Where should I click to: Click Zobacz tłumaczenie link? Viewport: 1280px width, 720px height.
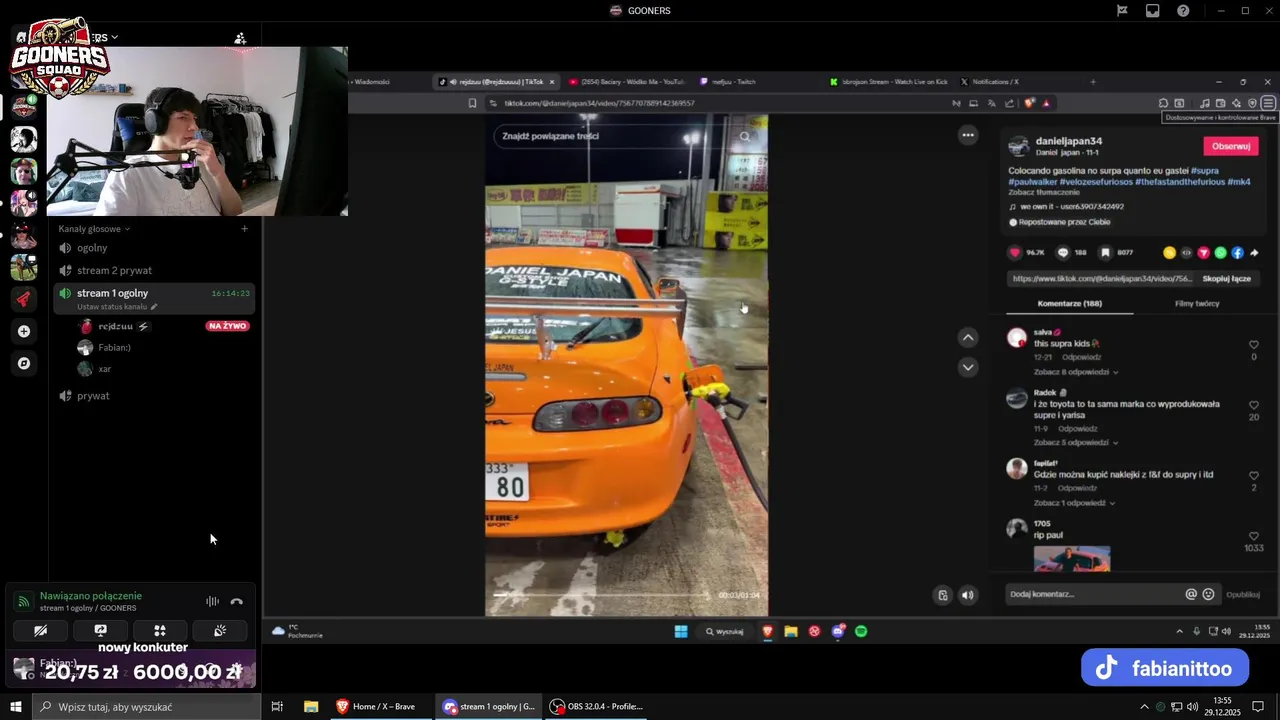[1043, 193]
